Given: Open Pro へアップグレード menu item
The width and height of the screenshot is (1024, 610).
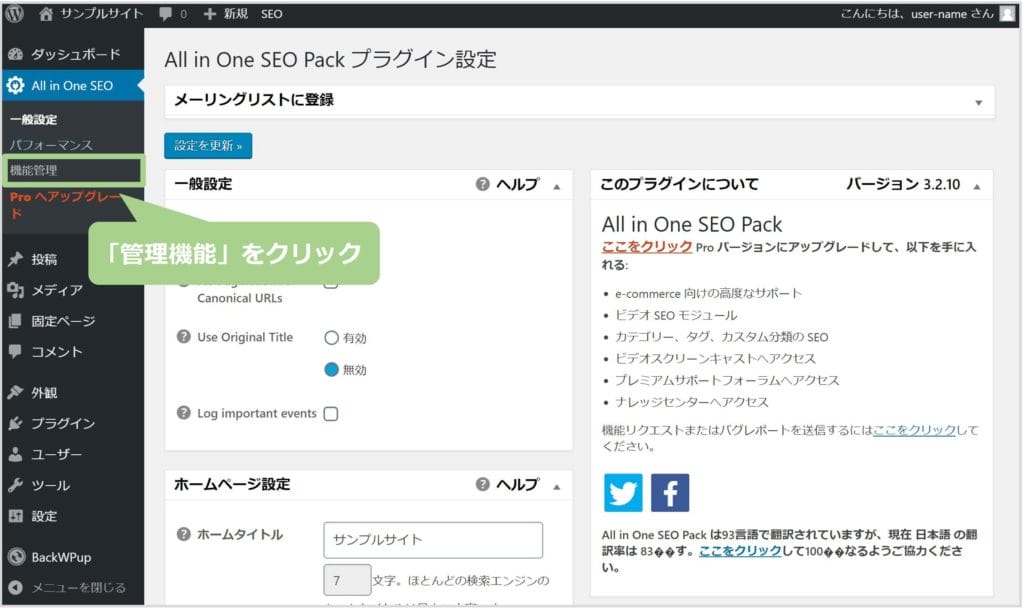Looking at the screenshot, I should [x=65, y=204].
